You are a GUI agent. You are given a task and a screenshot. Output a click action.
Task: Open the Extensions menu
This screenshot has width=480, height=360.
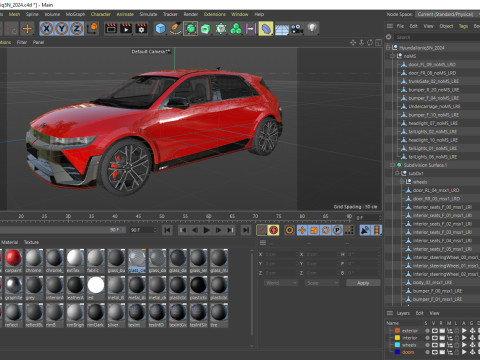[215, 14]
